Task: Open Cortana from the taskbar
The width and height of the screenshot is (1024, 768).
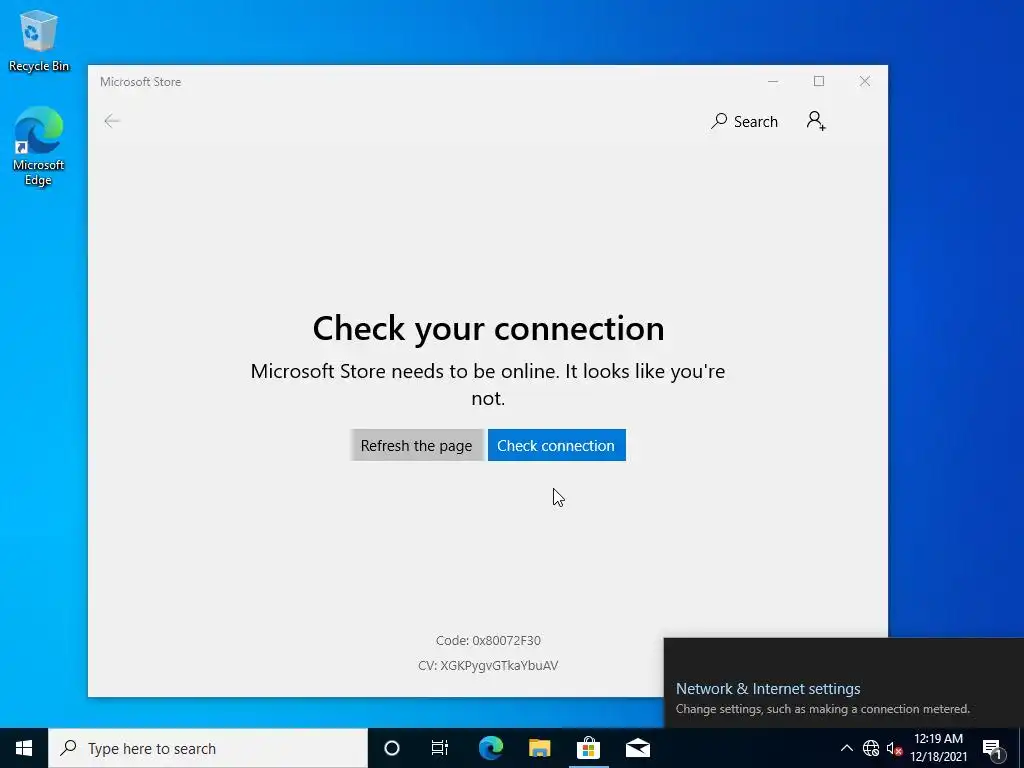Action: pos(391,748)
